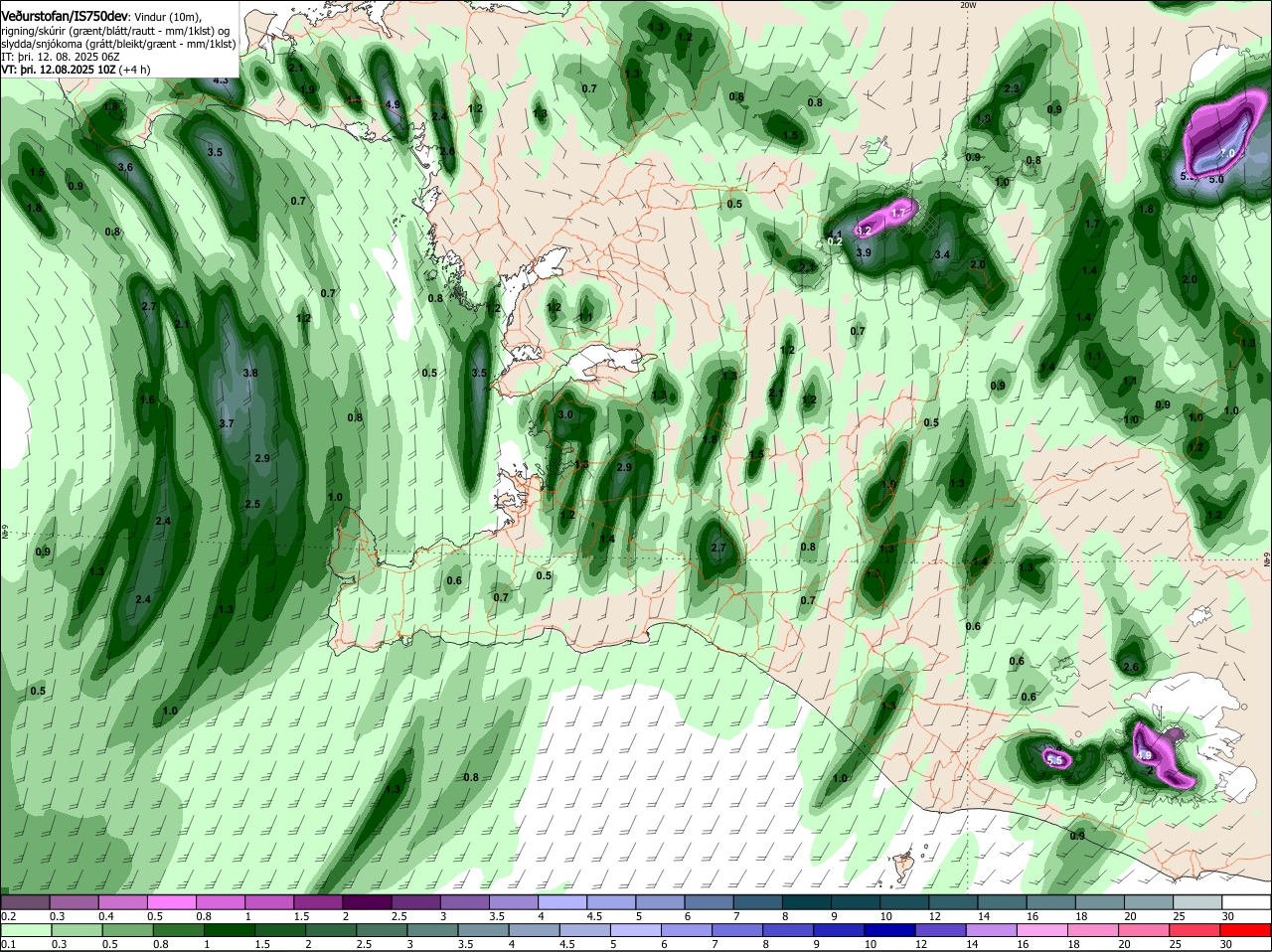This screenshot has width=1272, height=952.
Task: Click bottom-row legend swatch between 0.1 and 0.3
Action: [25, 930]
